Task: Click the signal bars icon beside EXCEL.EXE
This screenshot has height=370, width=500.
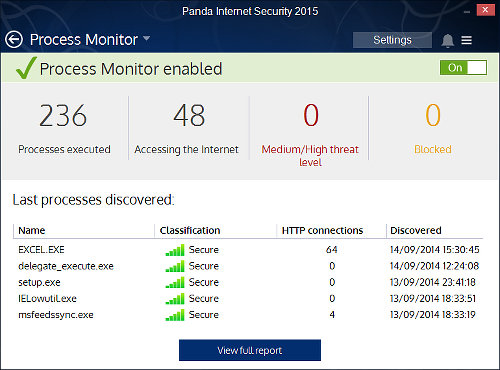Action: [175, 250]
